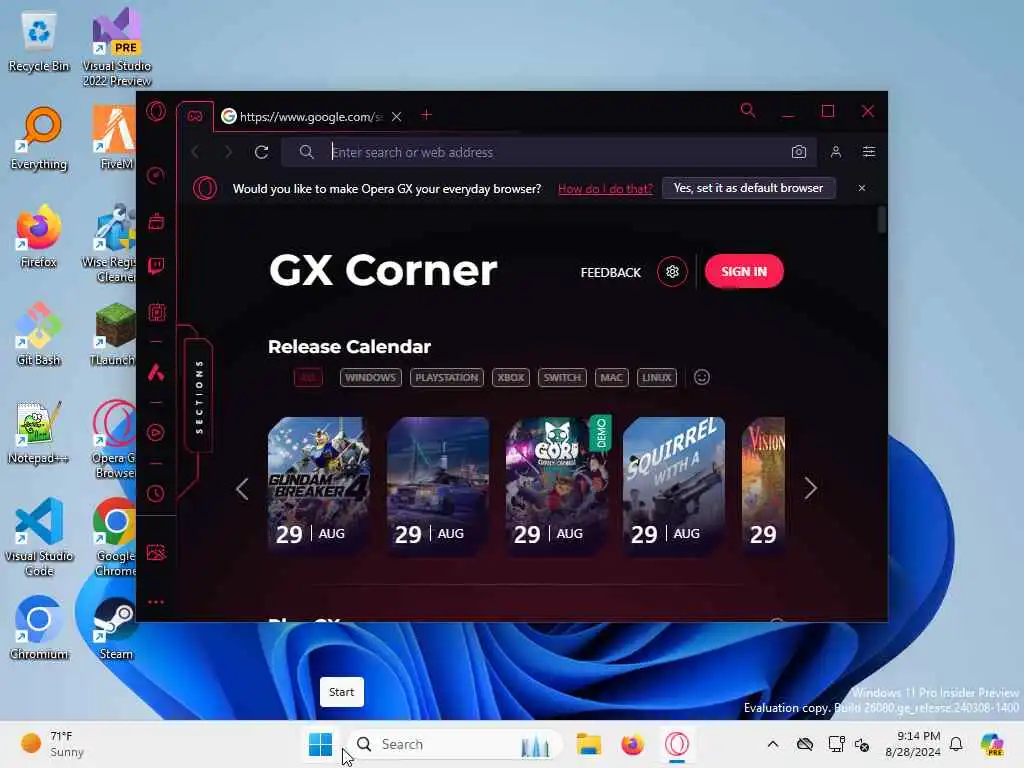Open the Gori Cuddly Carnage demo card
Viewport: 1024px width, 768px height.
pos(557,487)
